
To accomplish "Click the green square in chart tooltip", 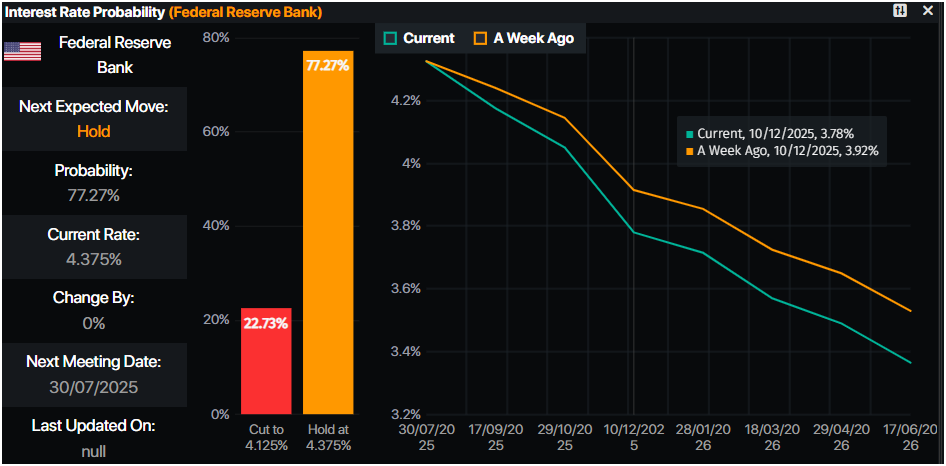I will point(689,133).
